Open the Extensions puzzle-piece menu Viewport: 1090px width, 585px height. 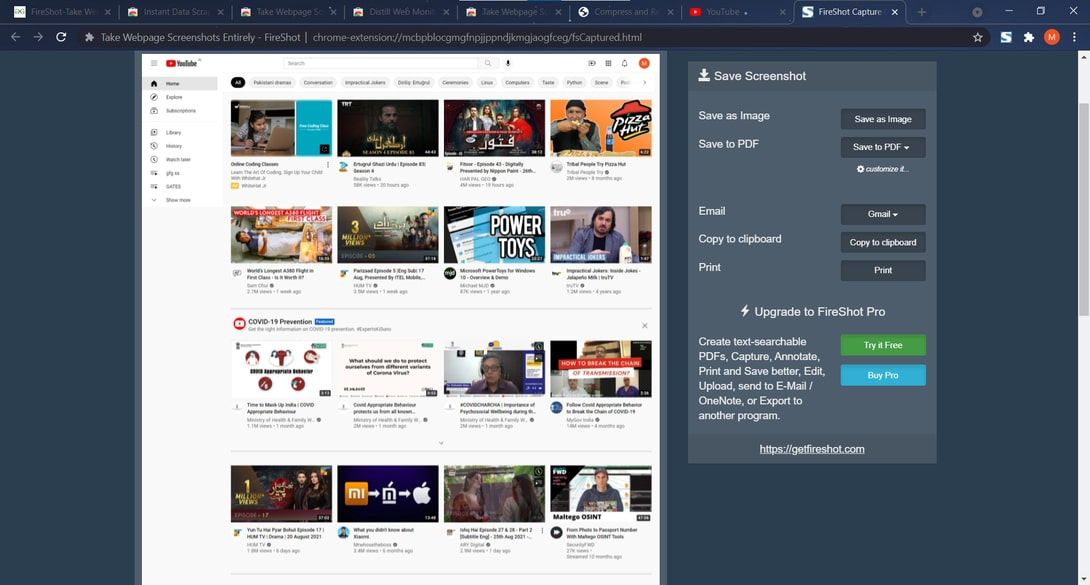pyautogui.click(x=1029, y=38)
